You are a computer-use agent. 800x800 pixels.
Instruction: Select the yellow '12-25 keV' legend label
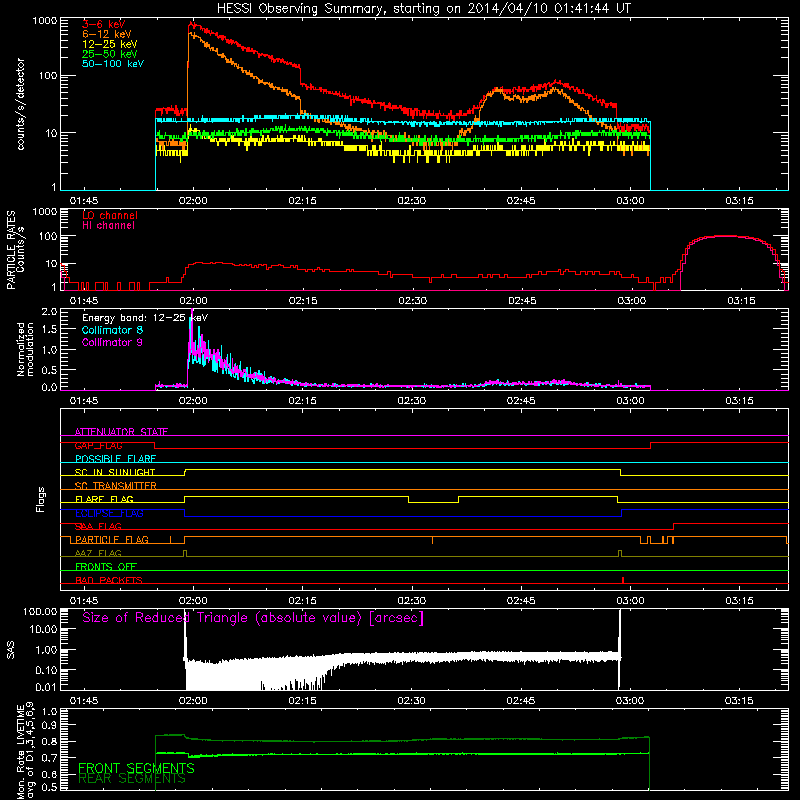pos(110,44)
